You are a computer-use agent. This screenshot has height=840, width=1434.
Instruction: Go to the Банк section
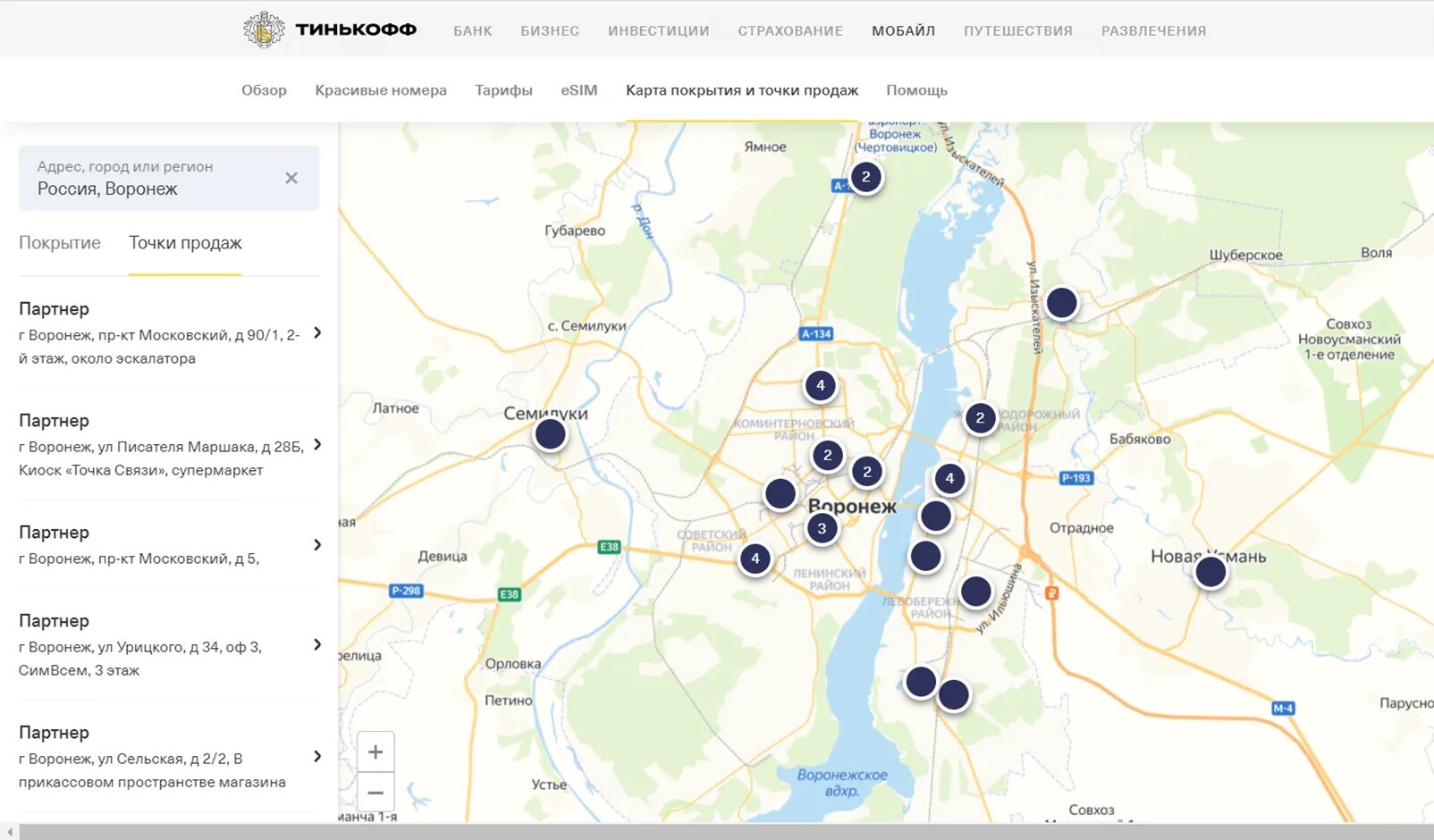(x=473, y=30)
